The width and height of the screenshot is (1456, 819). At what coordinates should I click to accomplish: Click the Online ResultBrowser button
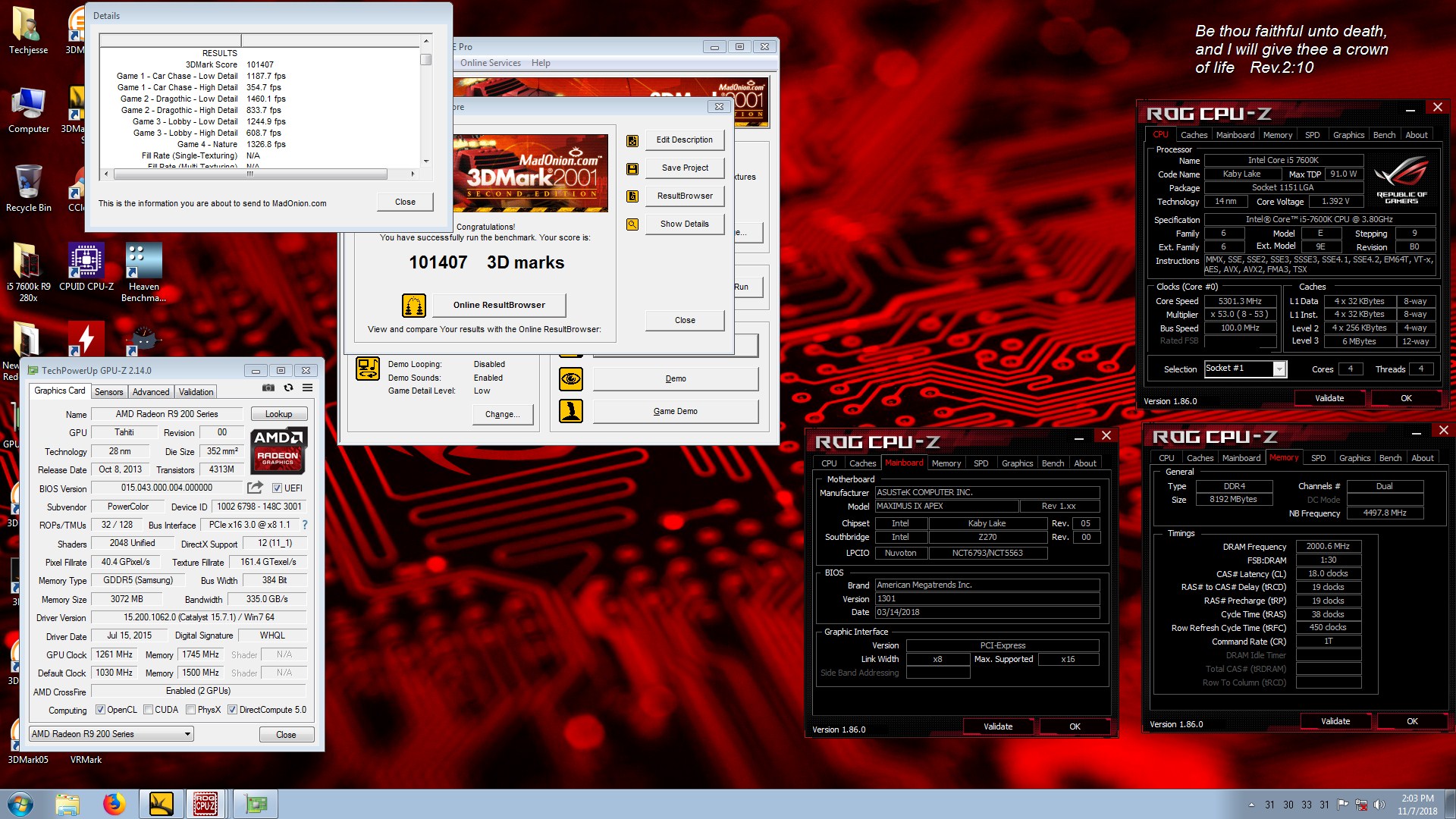point(499,305)
